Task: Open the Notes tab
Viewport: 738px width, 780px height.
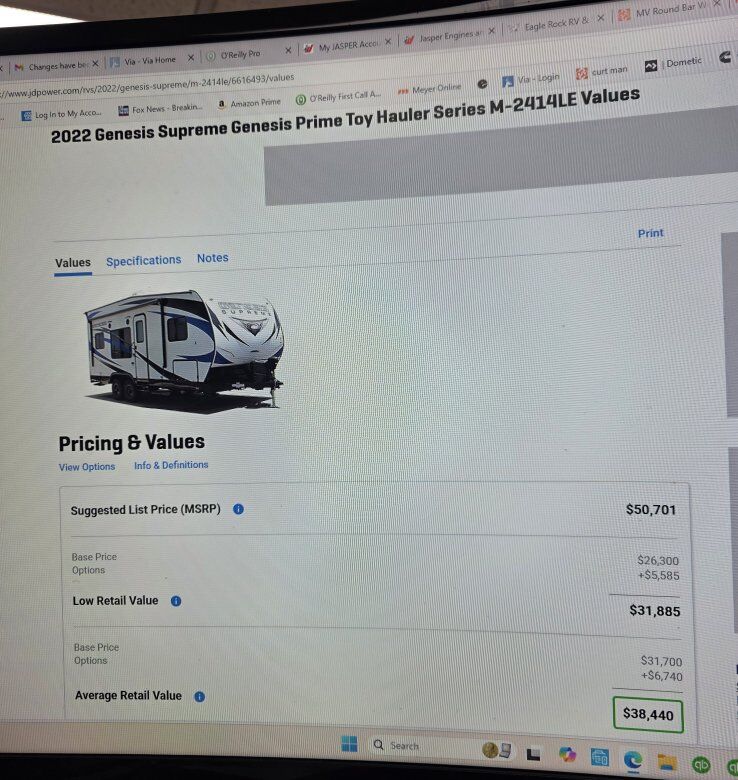Action: coord(212,258)
